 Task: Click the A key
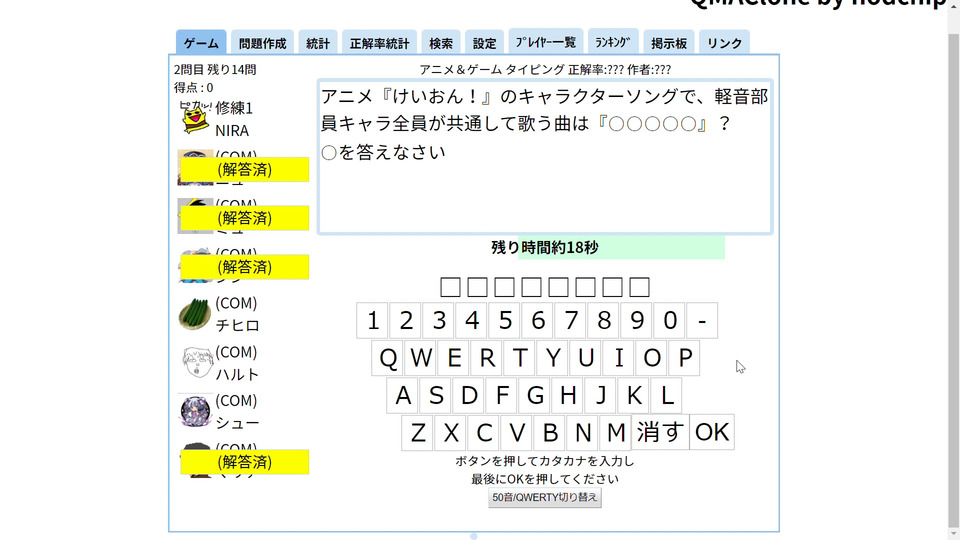tap(403, 396)
